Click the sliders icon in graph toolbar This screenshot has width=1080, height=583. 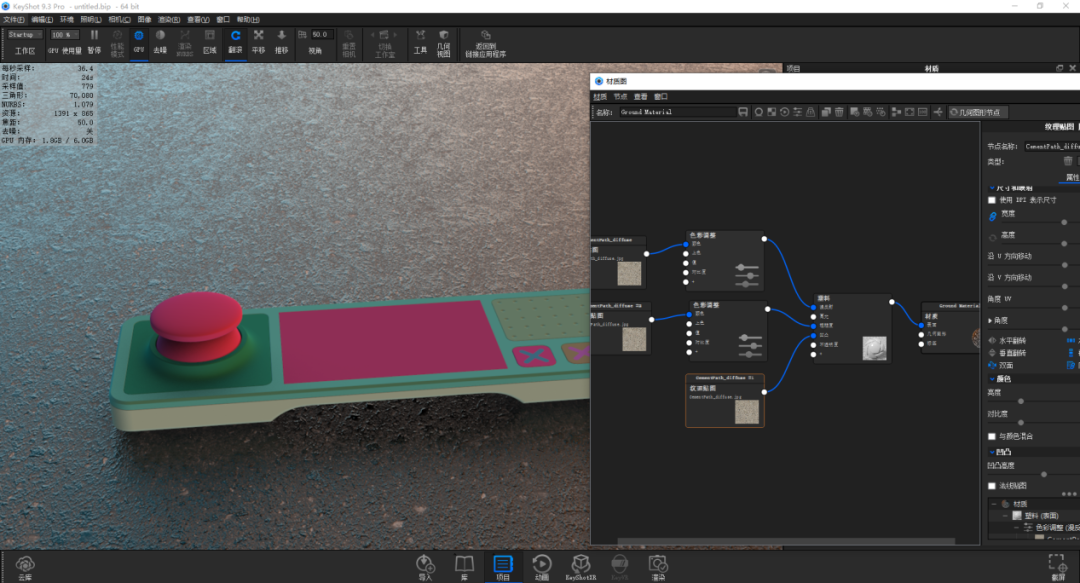coord(798,112)
